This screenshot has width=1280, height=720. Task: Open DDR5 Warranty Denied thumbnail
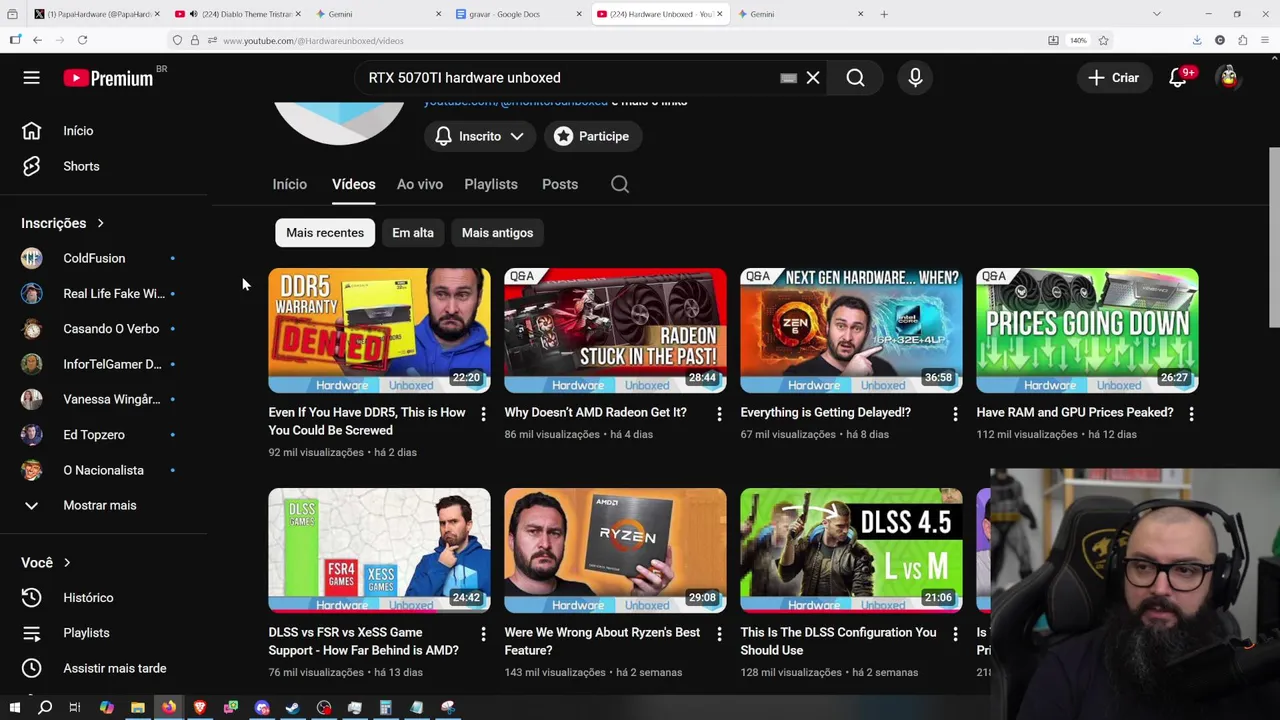point(379,330)
